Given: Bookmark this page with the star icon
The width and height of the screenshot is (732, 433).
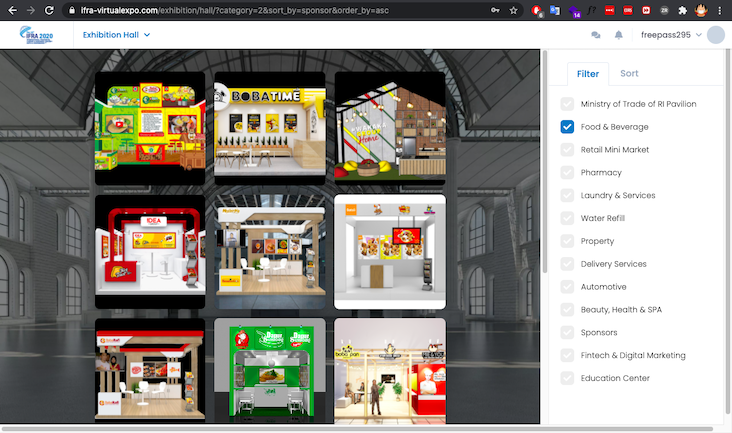Looking at the screenshot, I should (513, 10).
